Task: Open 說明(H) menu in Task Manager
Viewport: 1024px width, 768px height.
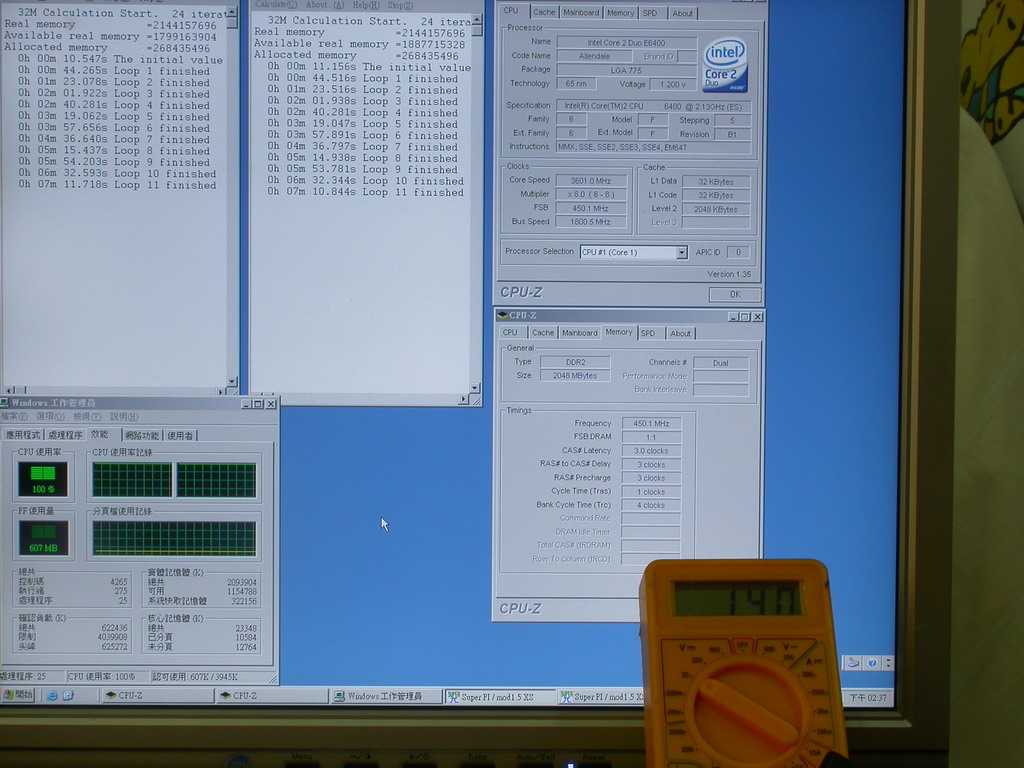Action: point(124,417)
